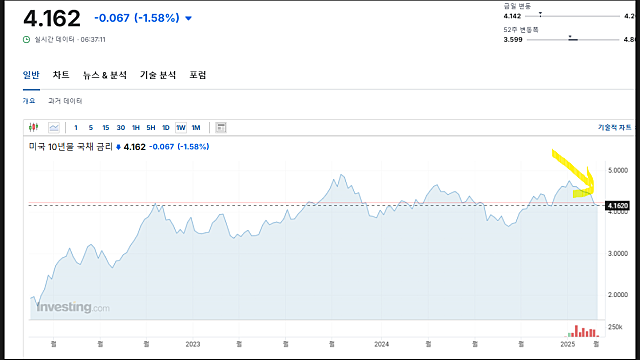Click the 2.0000 y-axis label
640x360 pixels.
coord(618,295)
